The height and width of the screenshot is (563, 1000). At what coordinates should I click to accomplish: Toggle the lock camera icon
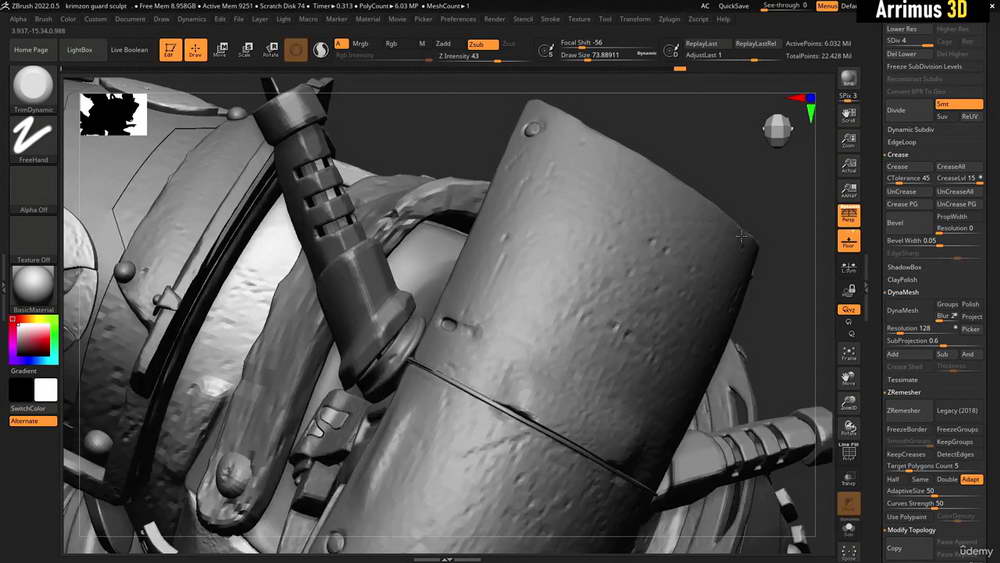pos(848,291)
